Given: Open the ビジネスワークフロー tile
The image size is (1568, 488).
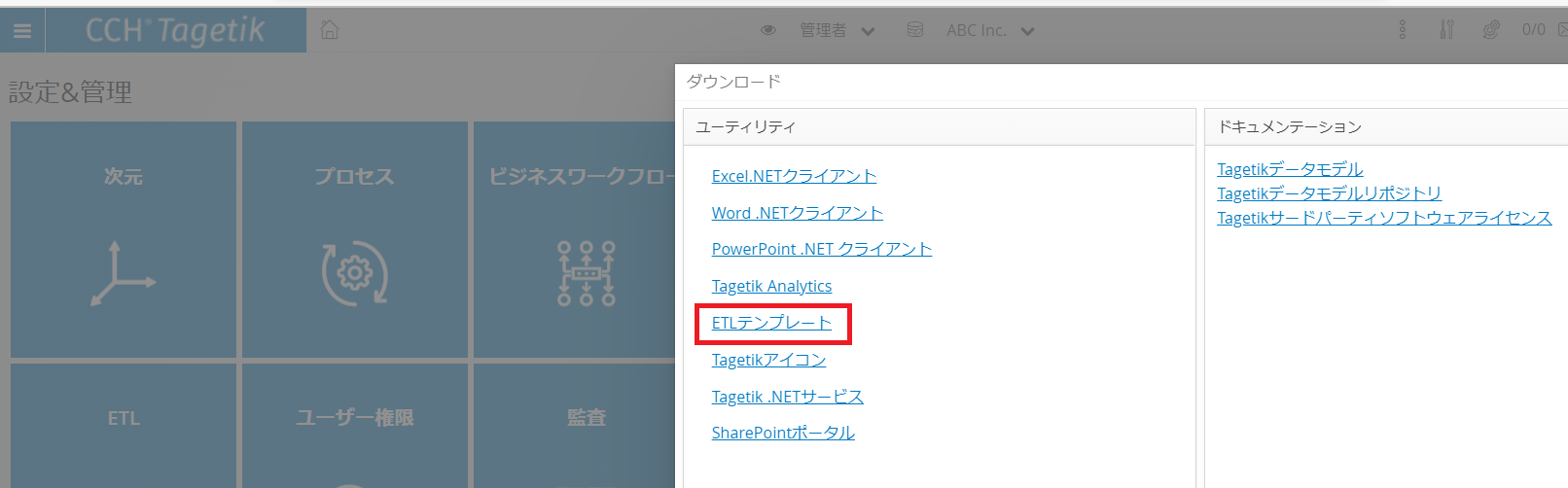Looking at the screenshot, I should coord(574,239).
